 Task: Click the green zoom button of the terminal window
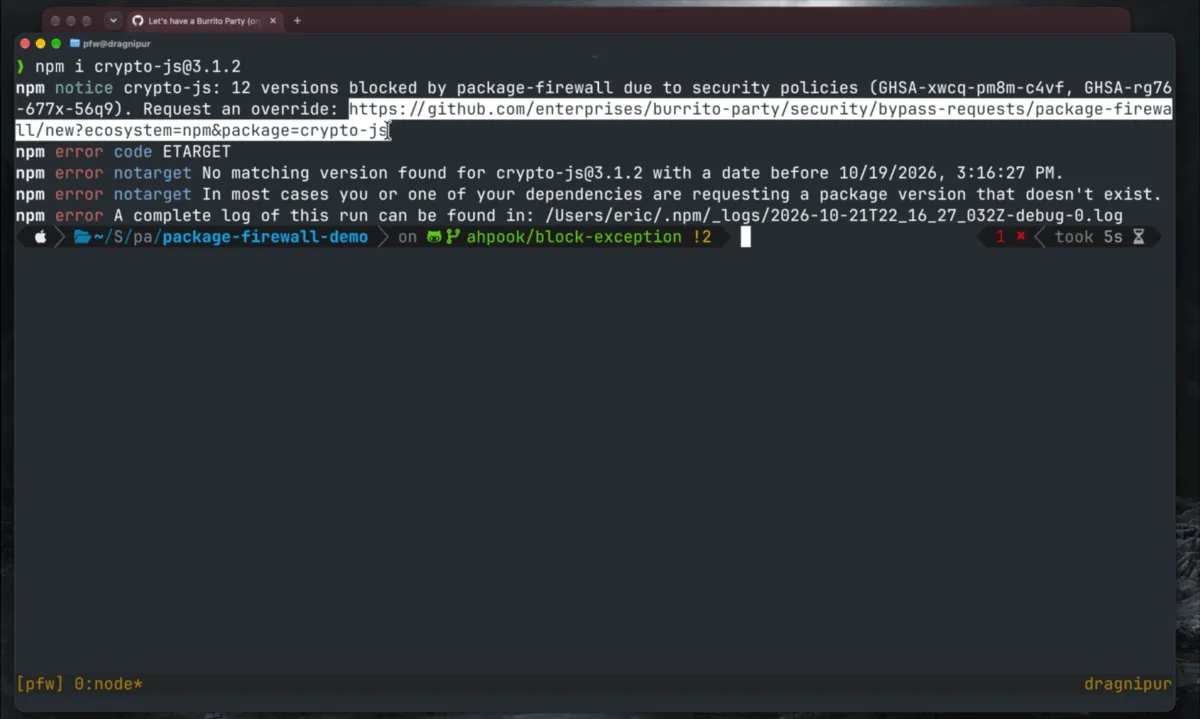coord(56,44)
